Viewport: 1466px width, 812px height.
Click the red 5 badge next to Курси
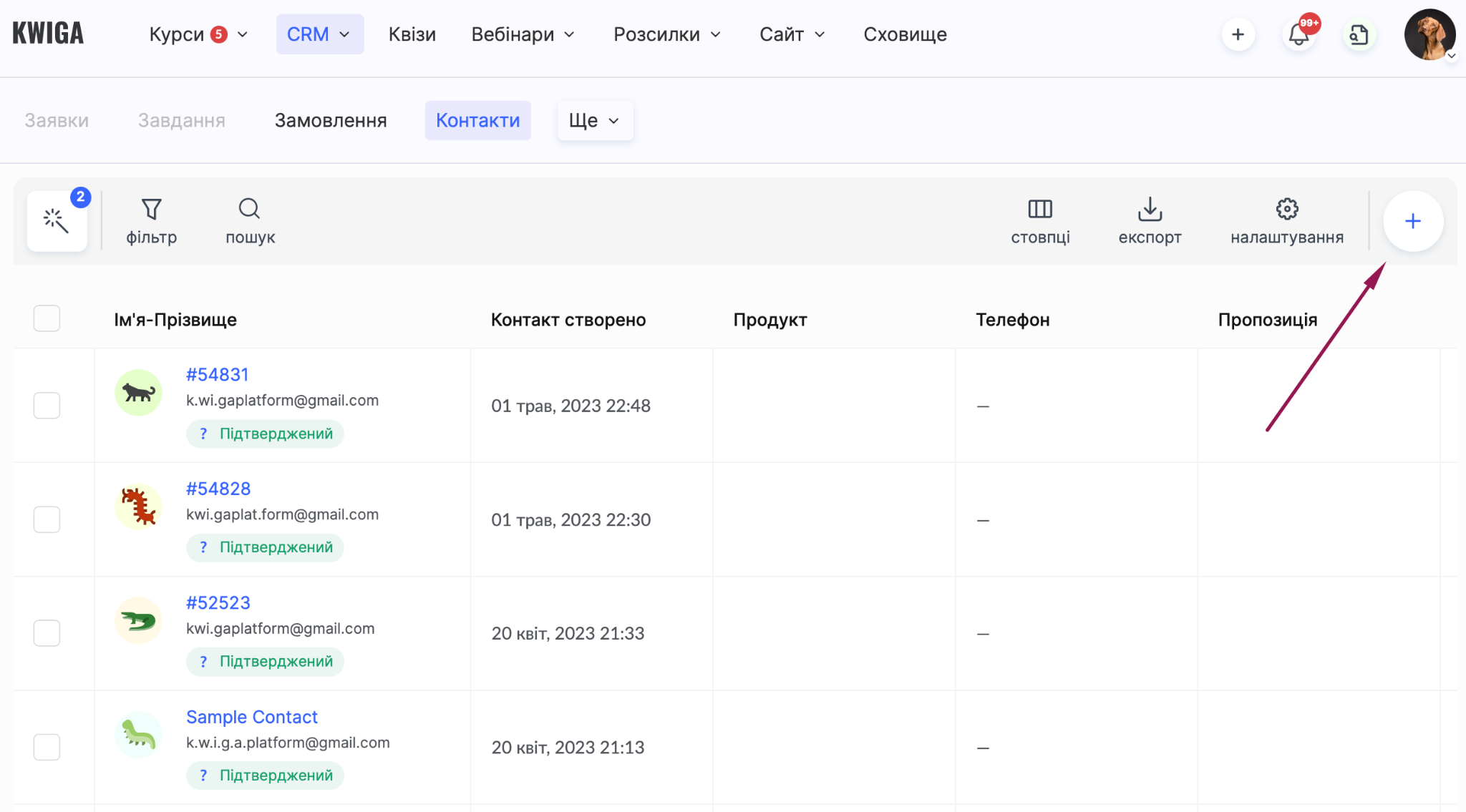[219, 34]
